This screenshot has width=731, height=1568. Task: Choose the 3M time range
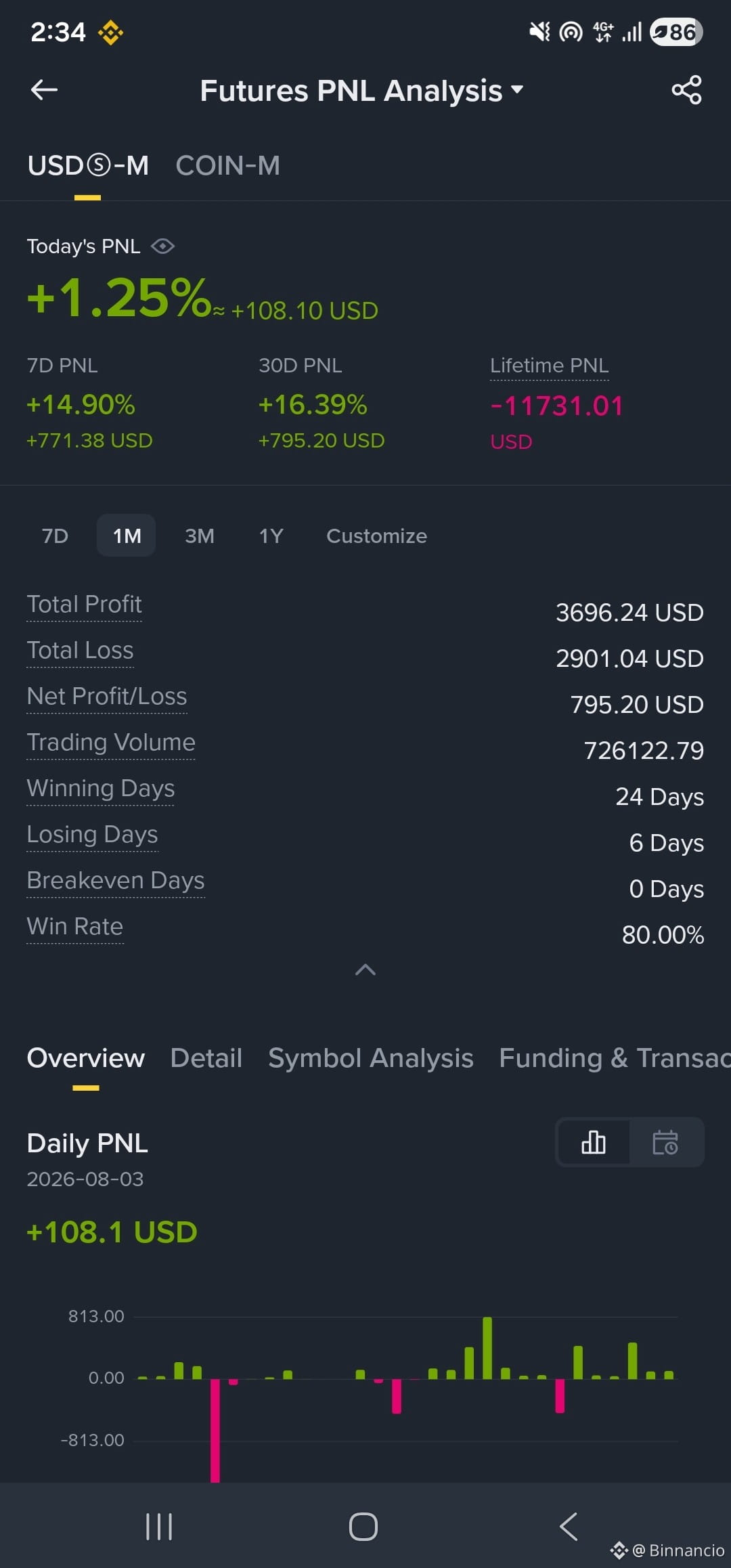pos(200,536)
